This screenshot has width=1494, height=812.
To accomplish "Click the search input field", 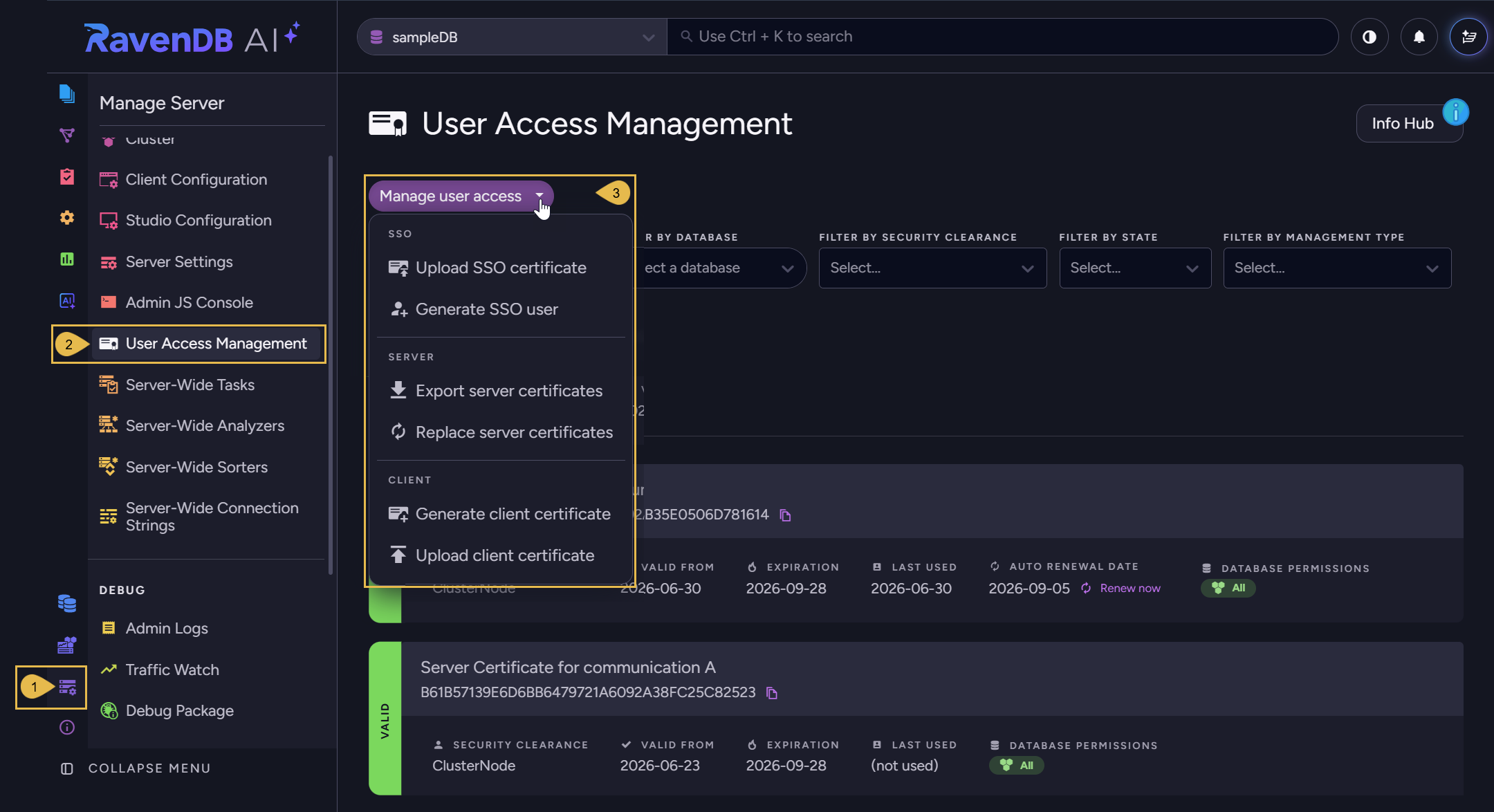I will (1003, 37).
